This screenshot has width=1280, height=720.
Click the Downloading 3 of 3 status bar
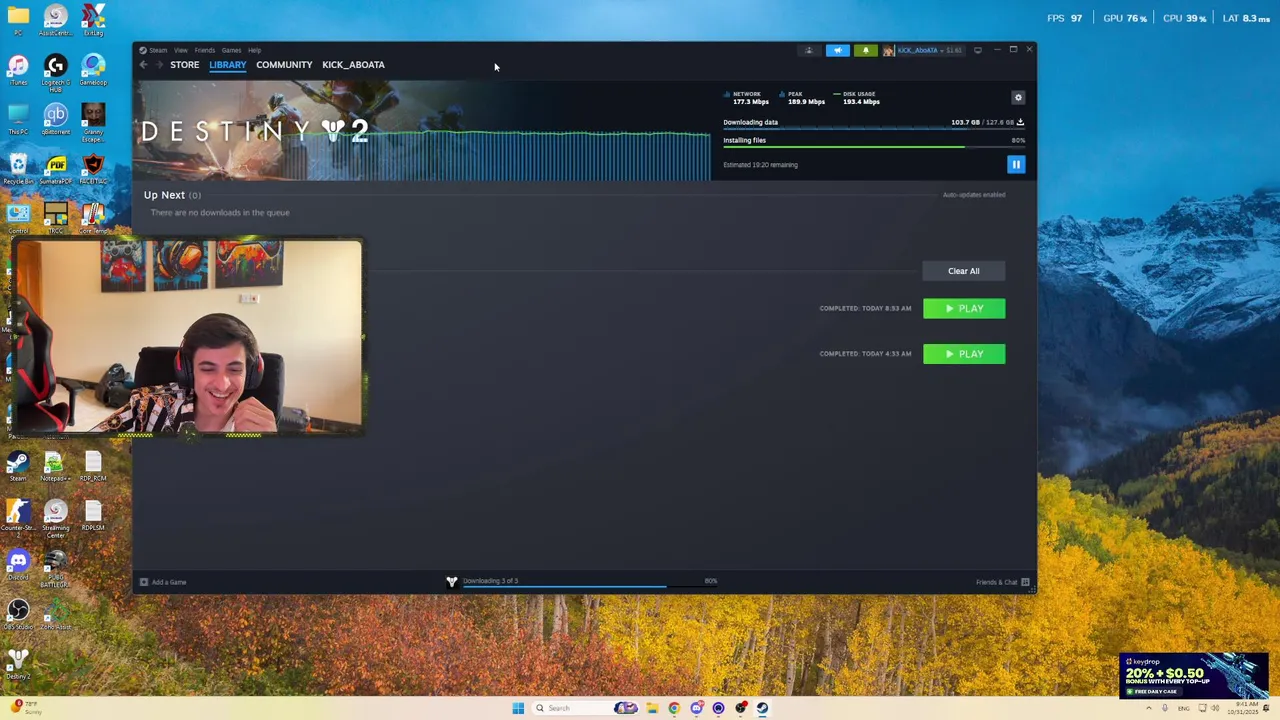click(x=584, y=581)
